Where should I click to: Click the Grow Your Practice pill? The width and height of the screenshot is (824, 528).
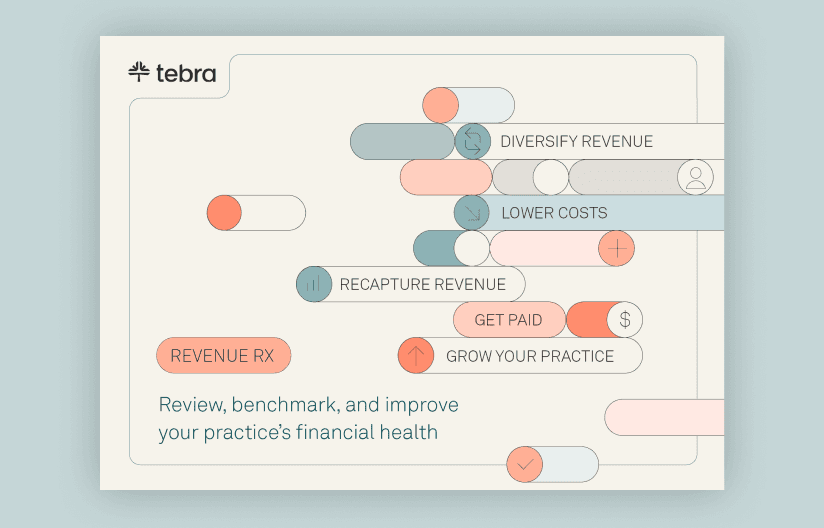coord(520,356)
